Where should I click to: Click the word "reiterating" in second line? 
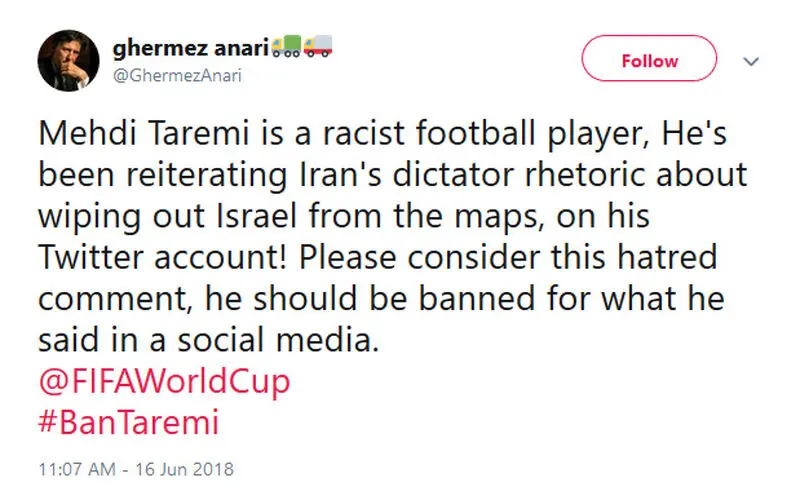[207, 175]
